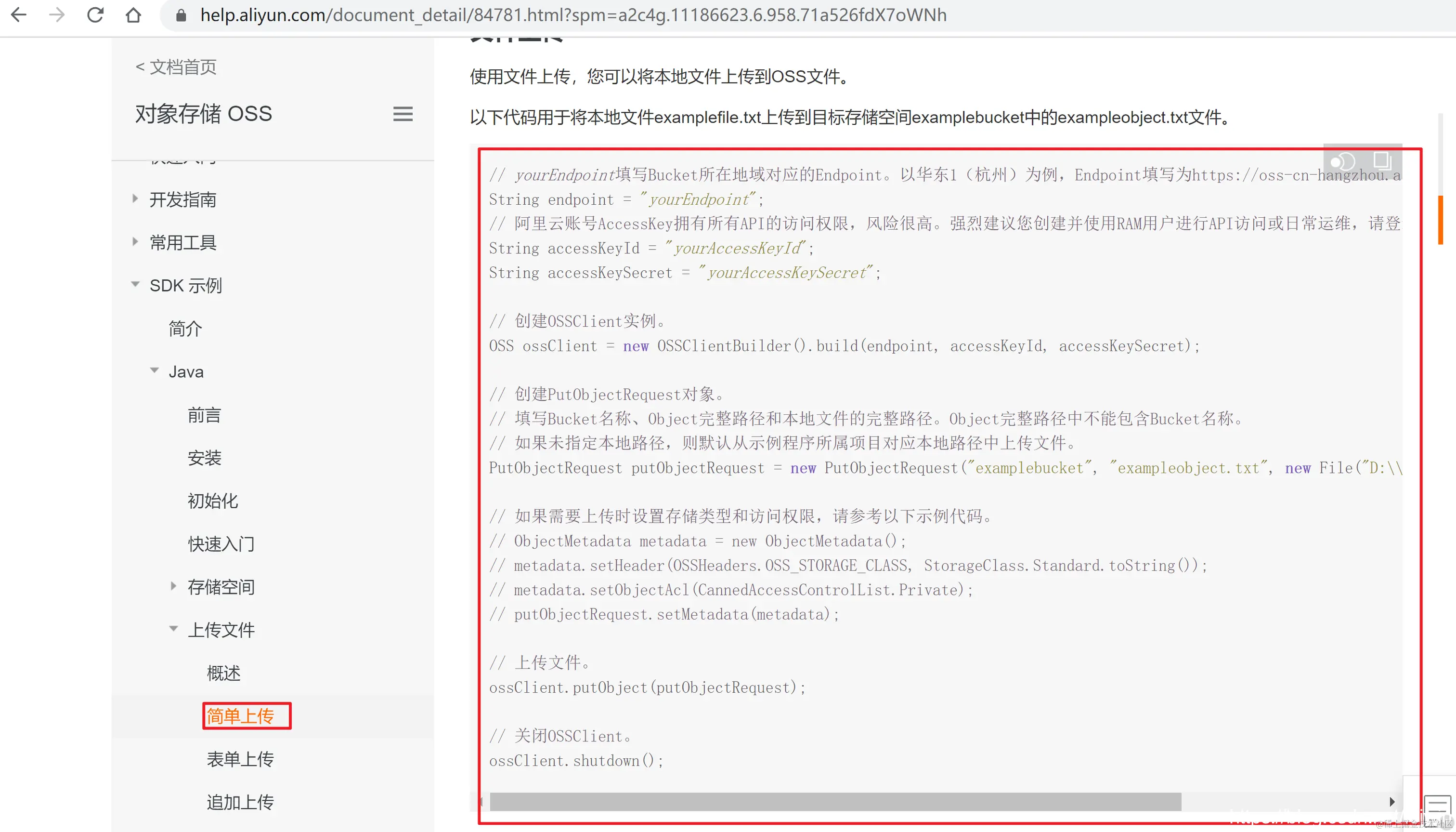Collapse the Java tree node
Viewport: 1456px width, 832px height.
tap(154, 371)
